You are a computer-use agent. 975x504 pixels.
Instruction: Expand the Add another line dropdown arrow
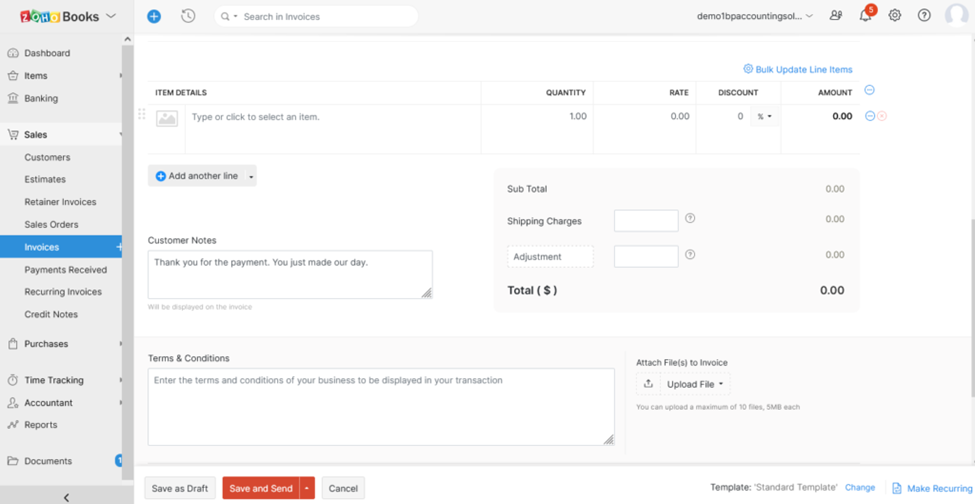pos(251,177)
